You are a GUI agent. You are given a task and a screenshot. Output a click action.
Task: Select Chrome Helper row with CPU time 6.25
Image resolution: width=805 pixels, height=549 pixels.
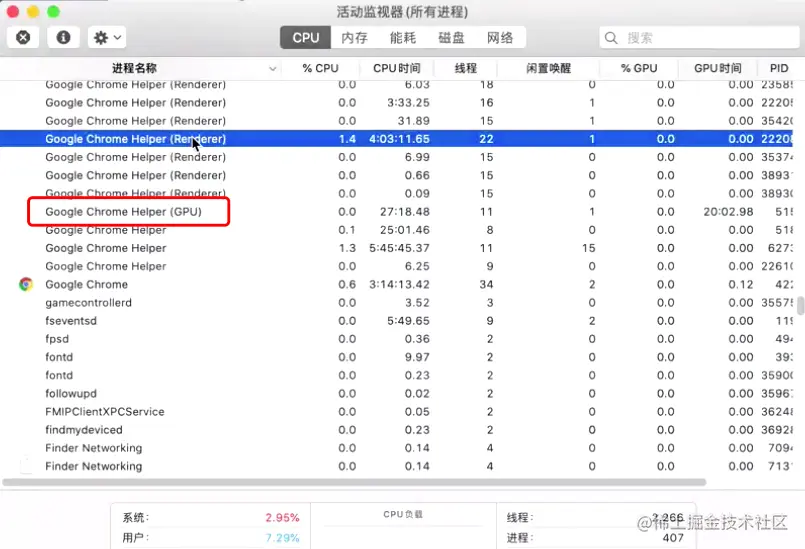pos(396,266)
